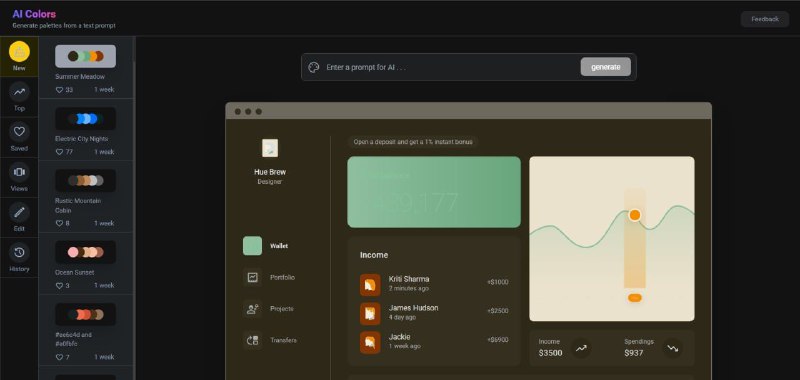Select Portfolio label in preview menu
Viewport: 800px width, 380px height.
[x=283, y=277]
